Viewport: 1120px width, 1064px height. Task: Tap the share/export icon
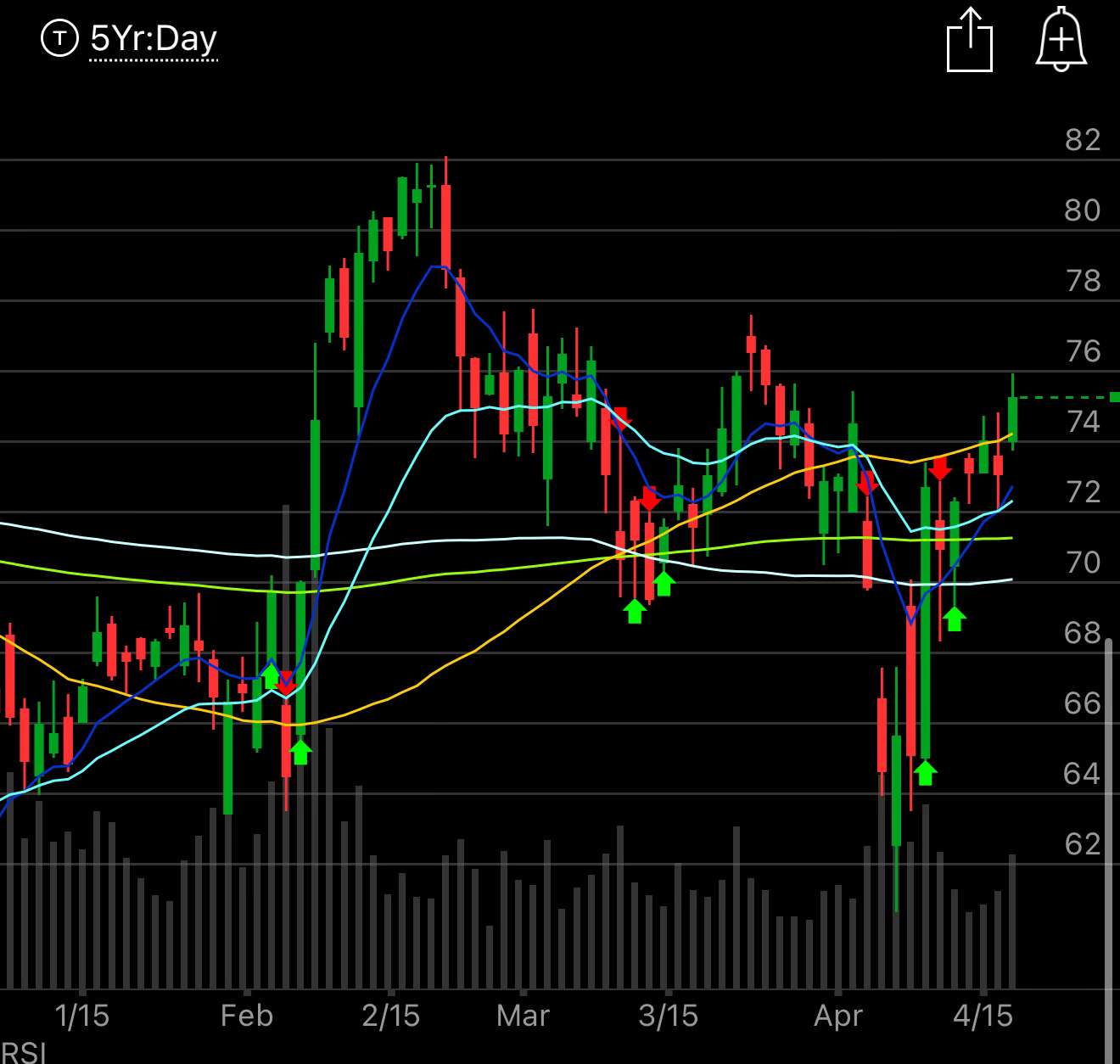point(969,39)
